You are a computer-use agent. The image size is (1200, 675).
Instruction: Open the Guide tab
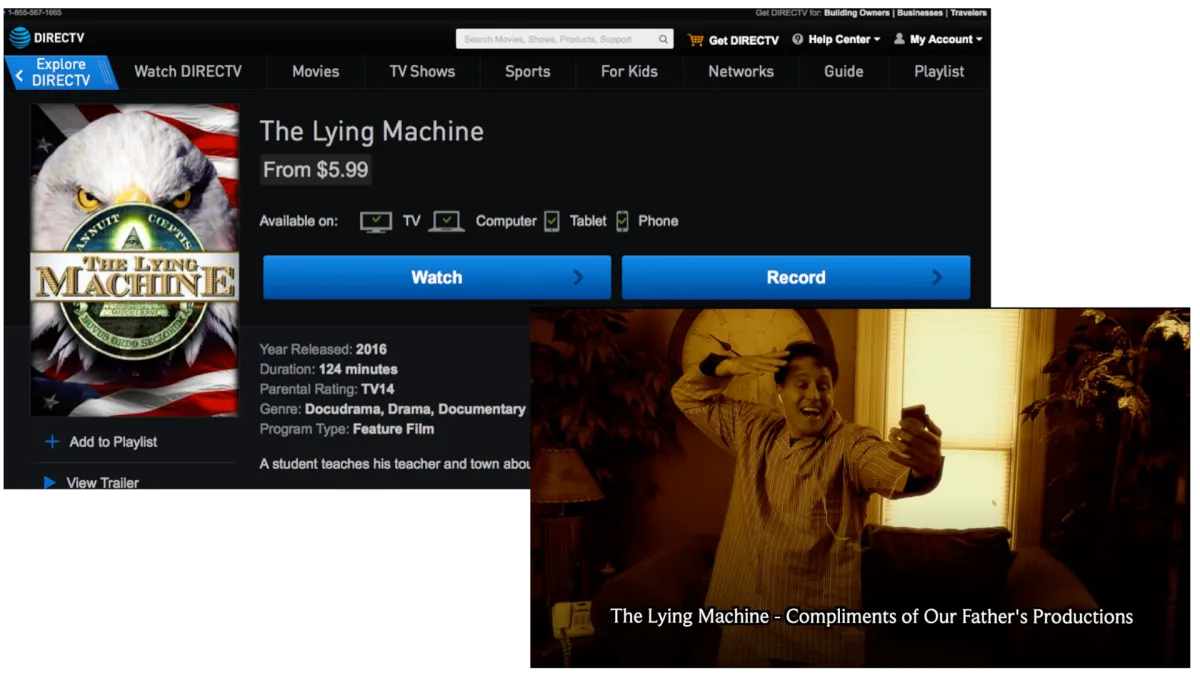[x=844, y=71]
